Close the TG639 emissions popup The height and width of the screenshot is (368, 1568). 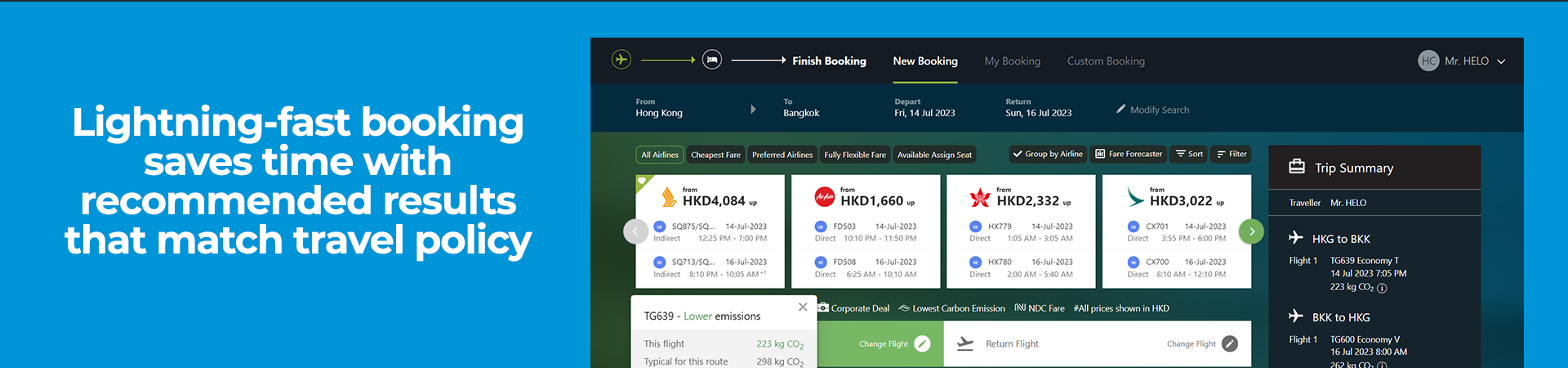point(803,307)
